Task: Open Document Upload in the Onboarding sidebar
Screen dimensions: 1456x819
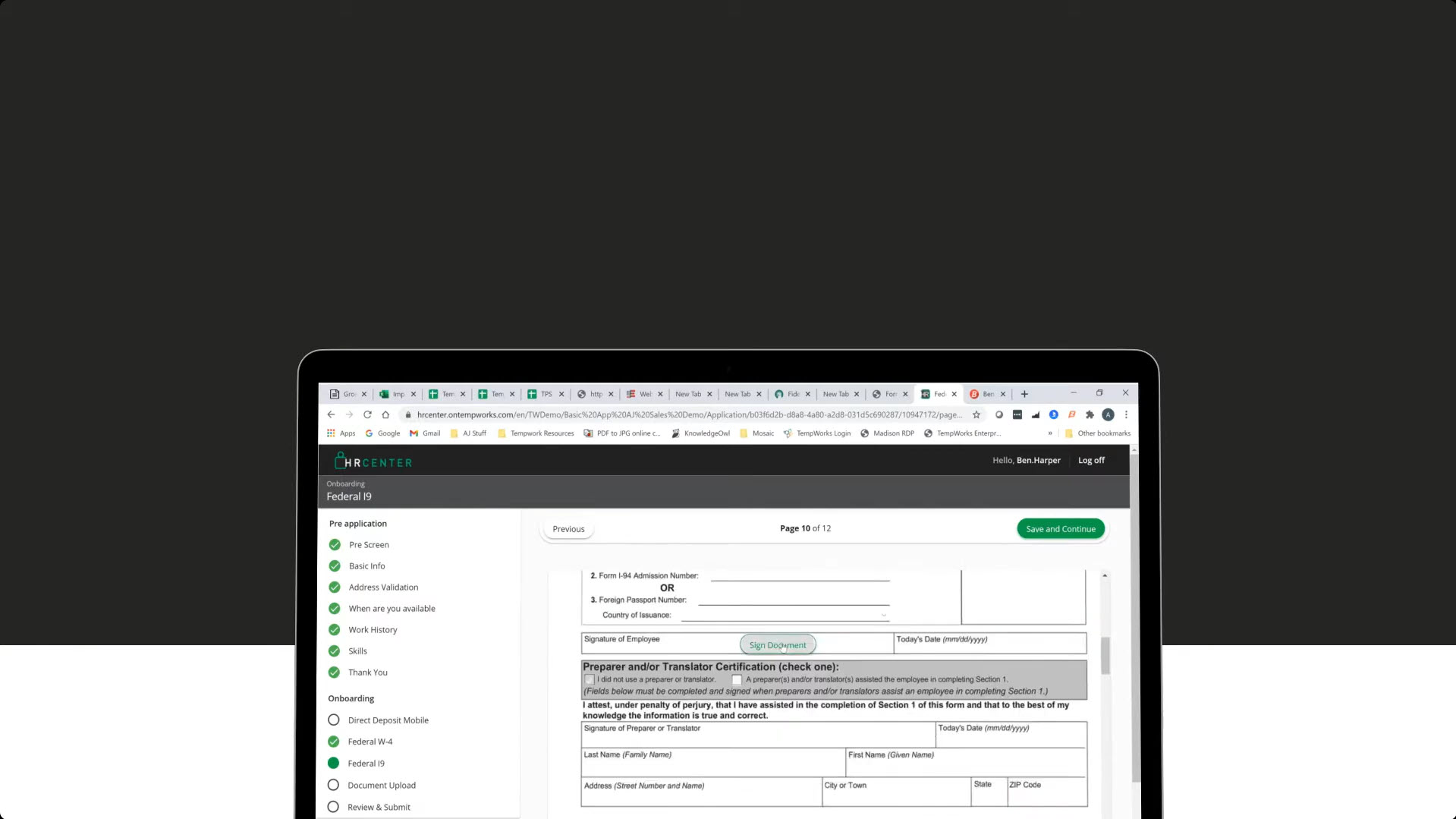Action: click(x=382, y=786)
